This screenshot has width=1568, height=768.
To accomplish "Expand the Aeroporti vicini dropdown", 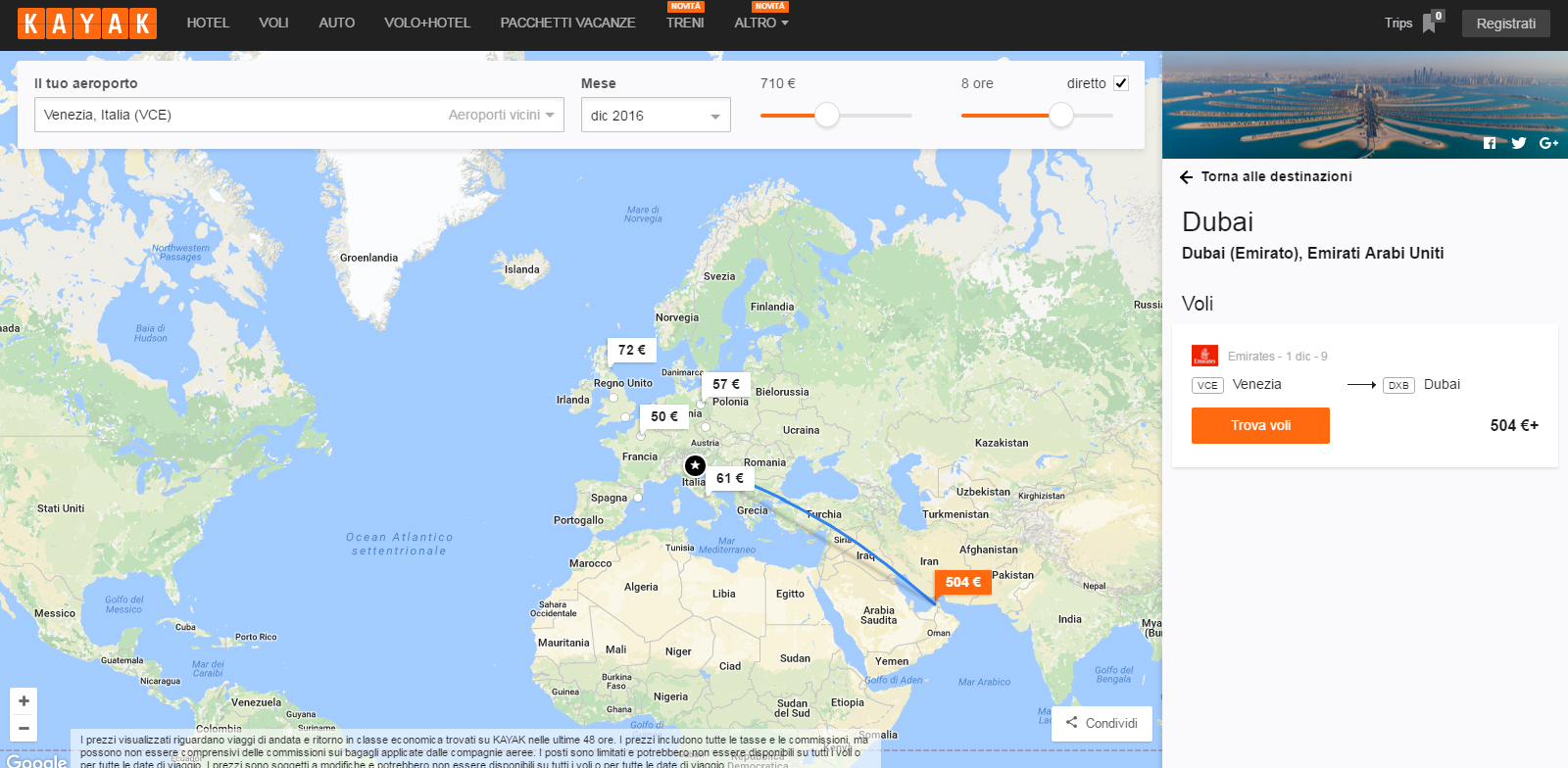I will click(502, 115).
